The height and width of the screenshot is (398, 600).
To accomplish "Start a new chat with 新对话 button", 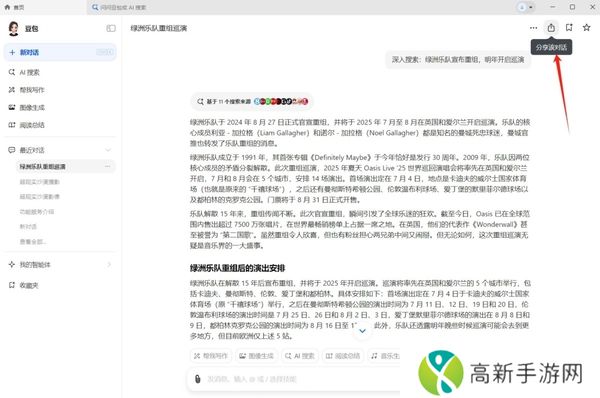I will click(60, 52).
